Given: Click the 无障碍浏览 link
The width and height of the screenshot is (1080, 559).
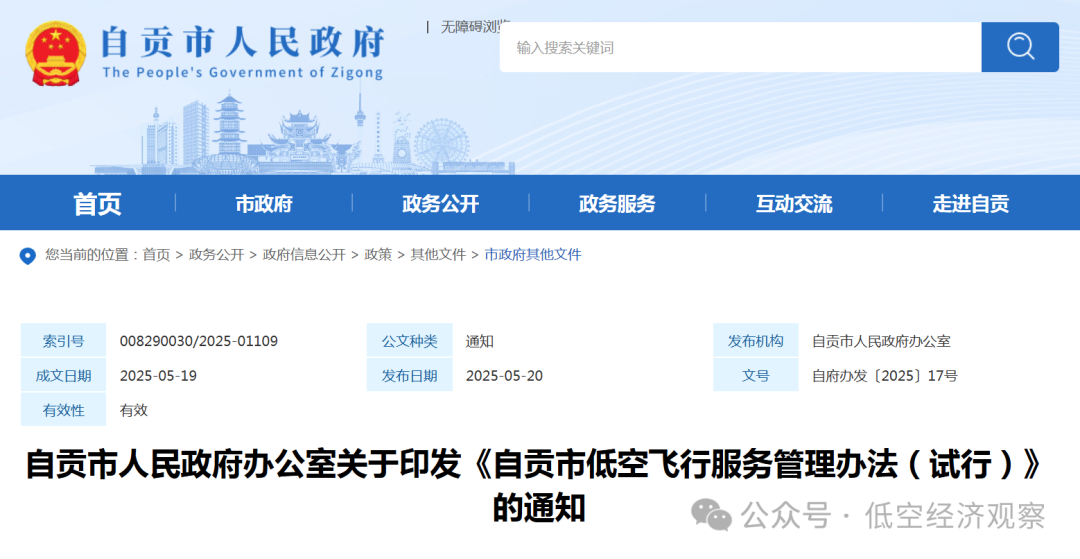Looking at the screenshot, I should click(475, 27).
